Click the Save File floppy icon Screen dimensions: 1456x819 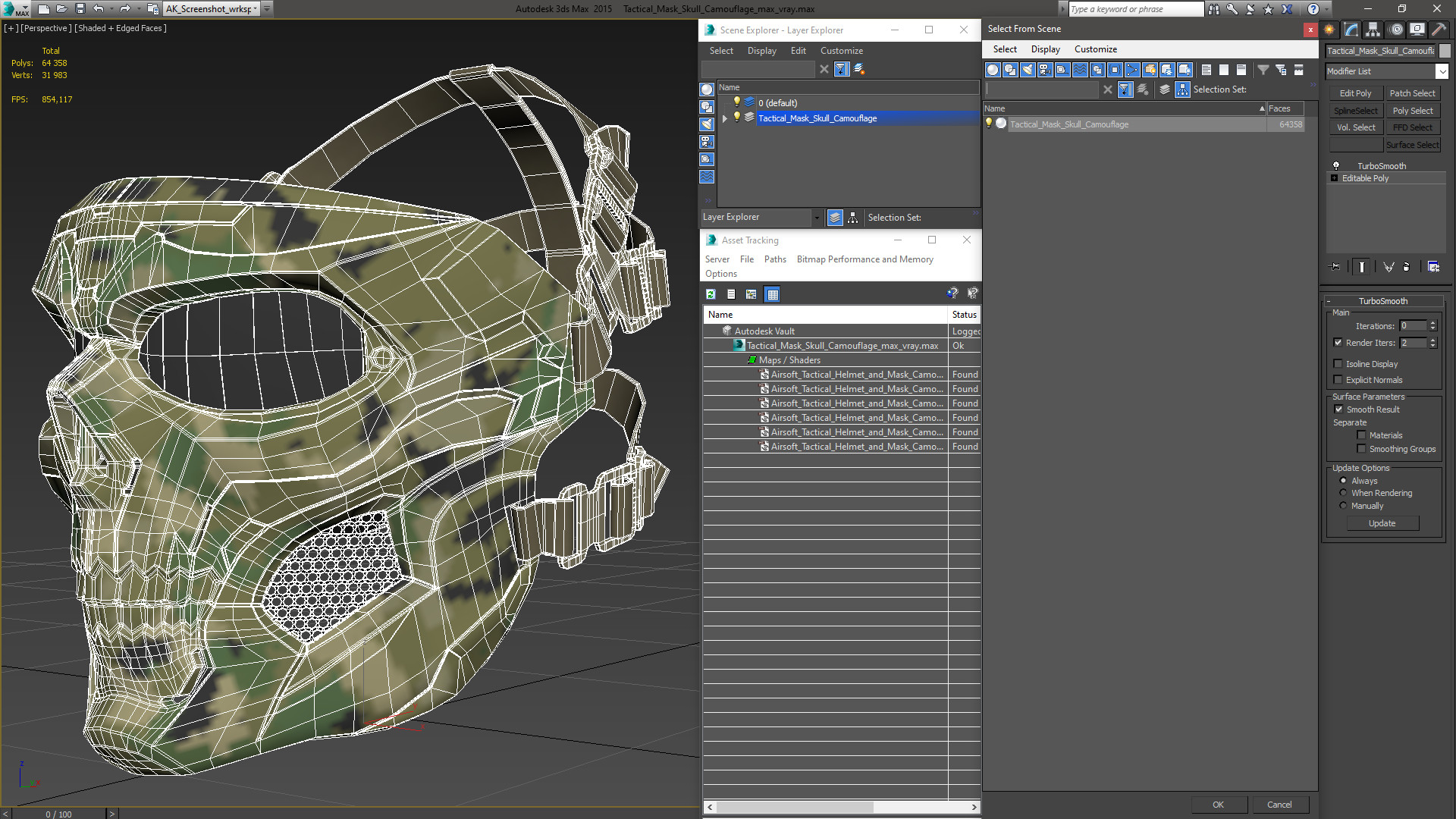click(x=80, y=9)
